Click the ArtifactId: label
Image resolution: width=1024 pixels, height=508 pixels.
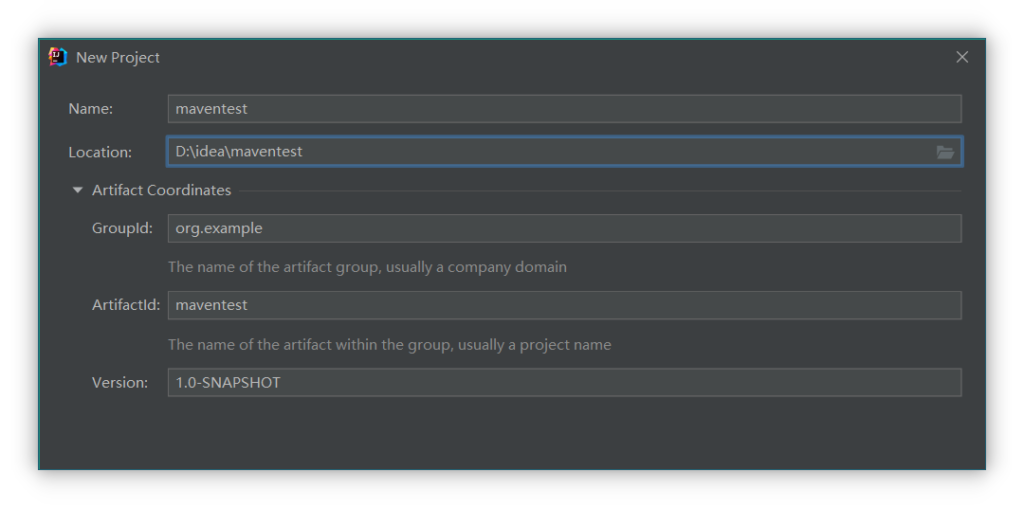tap(126, 306)
